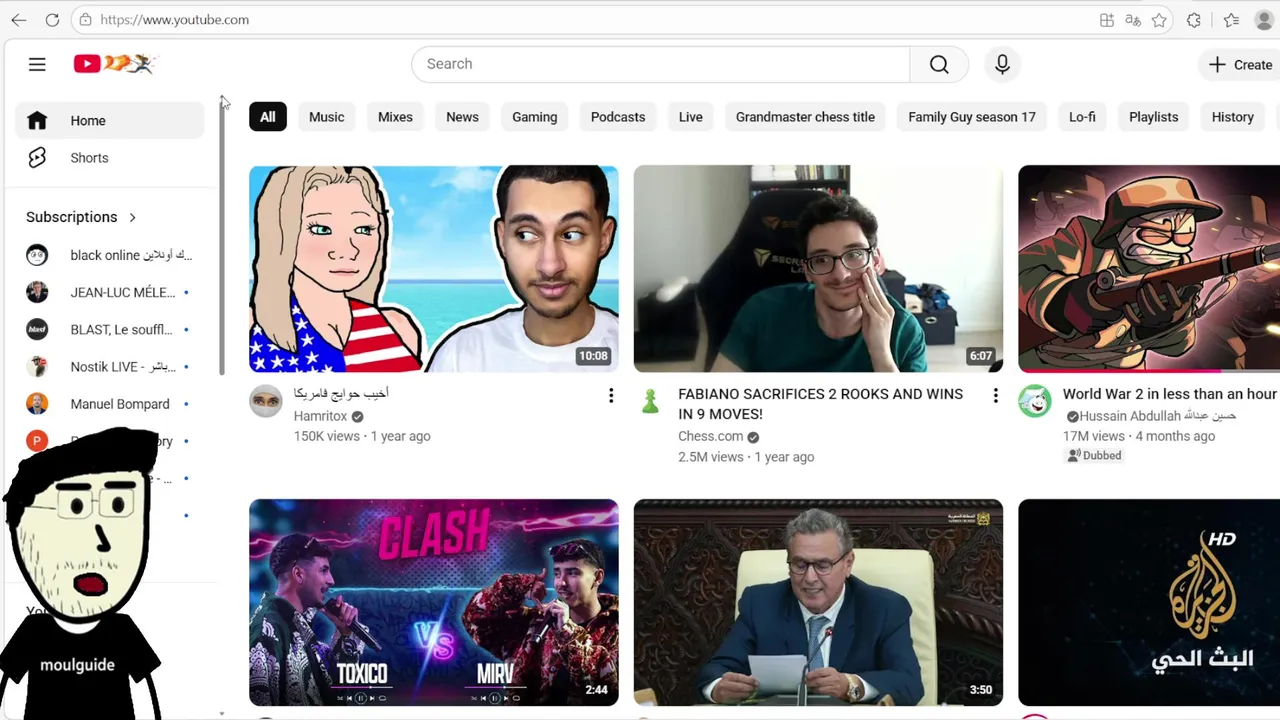Open more options for Hamritox video
Screen dimensions: 1280x720
click(611, 396)
